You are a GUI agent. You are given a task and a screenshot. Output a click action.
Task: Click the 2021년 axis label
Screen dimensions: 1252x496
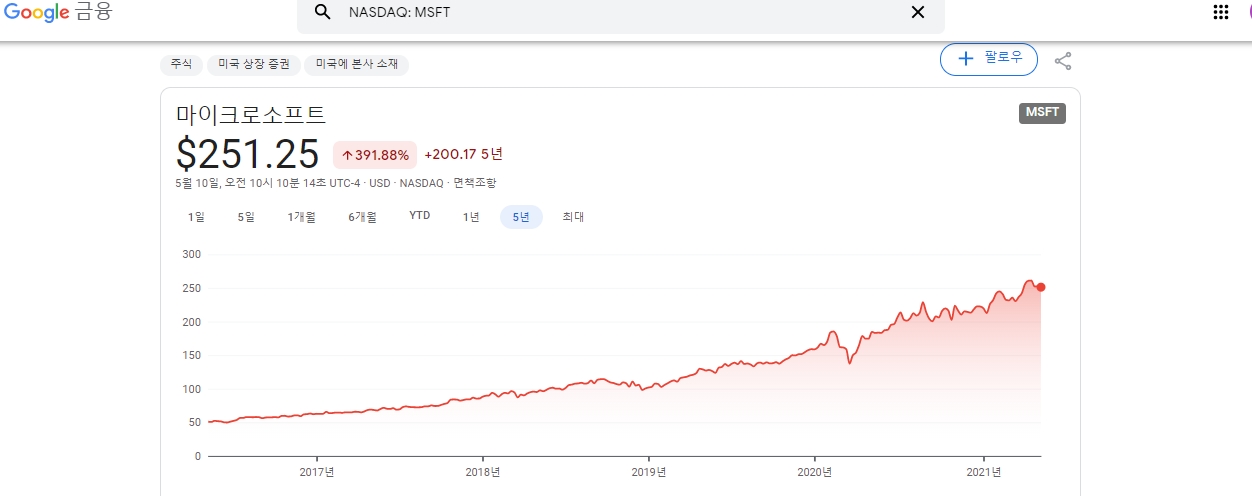[984, 472]
